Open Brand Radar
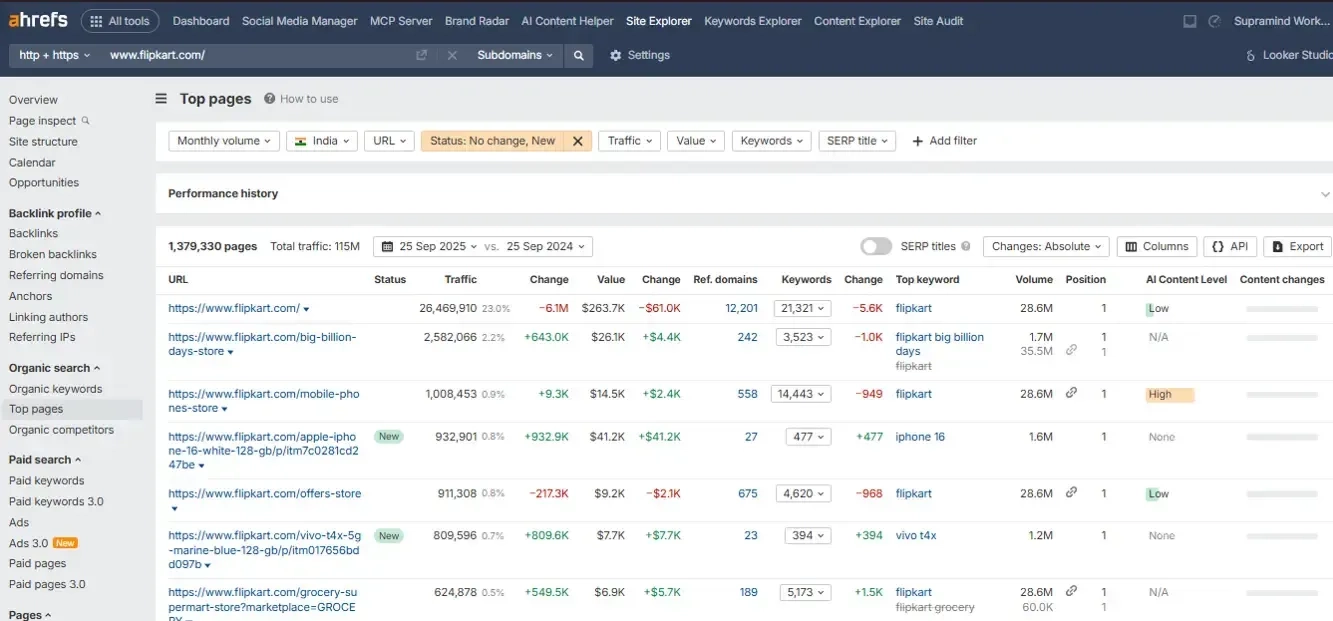The image size is (1333, 621). point(477,21)
